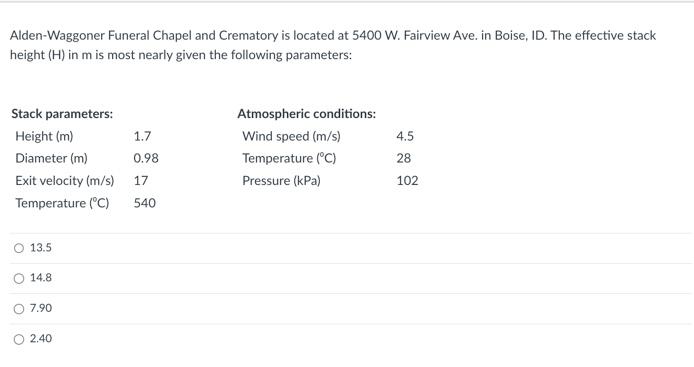This screenshot has height=367, width=694.
Task: Click the wind speed value 4.5
Action: [x=405, y=136]
